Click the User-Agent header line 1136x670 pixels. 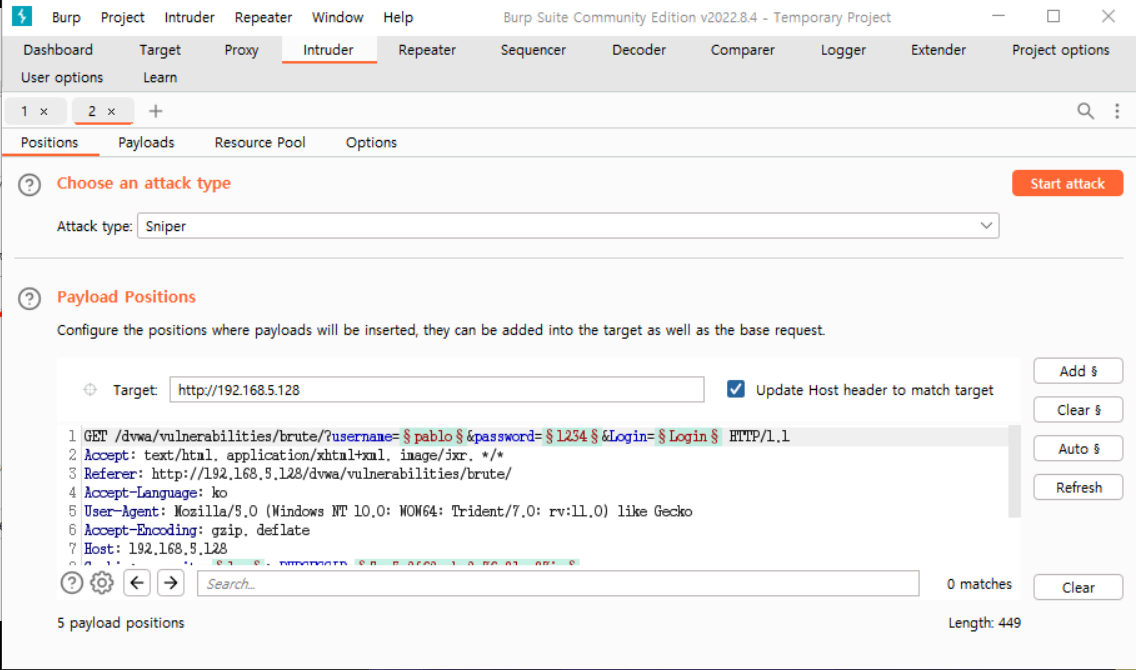(x=388, y=511)
